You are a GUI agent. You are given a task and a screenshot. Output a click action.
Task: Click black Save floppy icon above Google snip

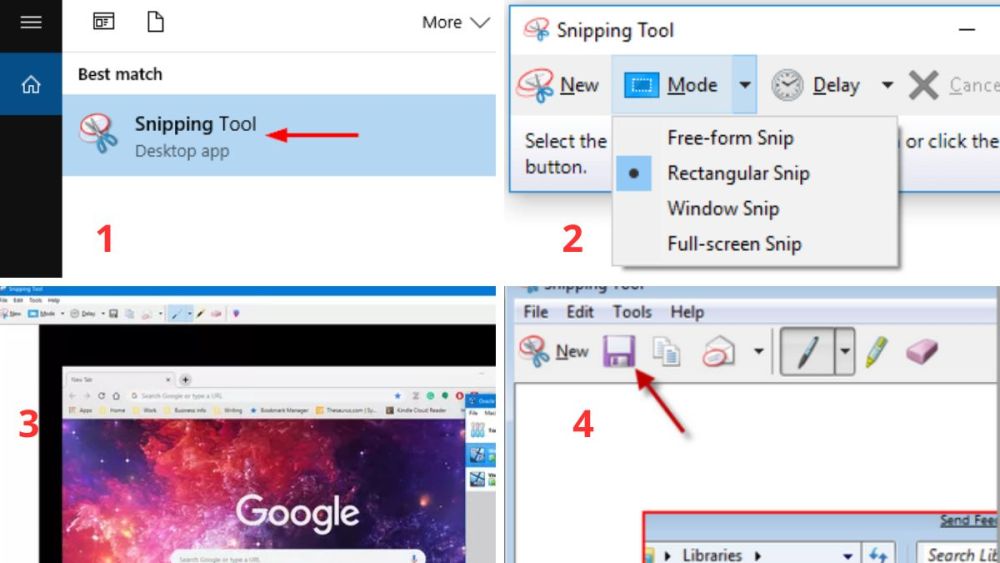coord(114,314)
